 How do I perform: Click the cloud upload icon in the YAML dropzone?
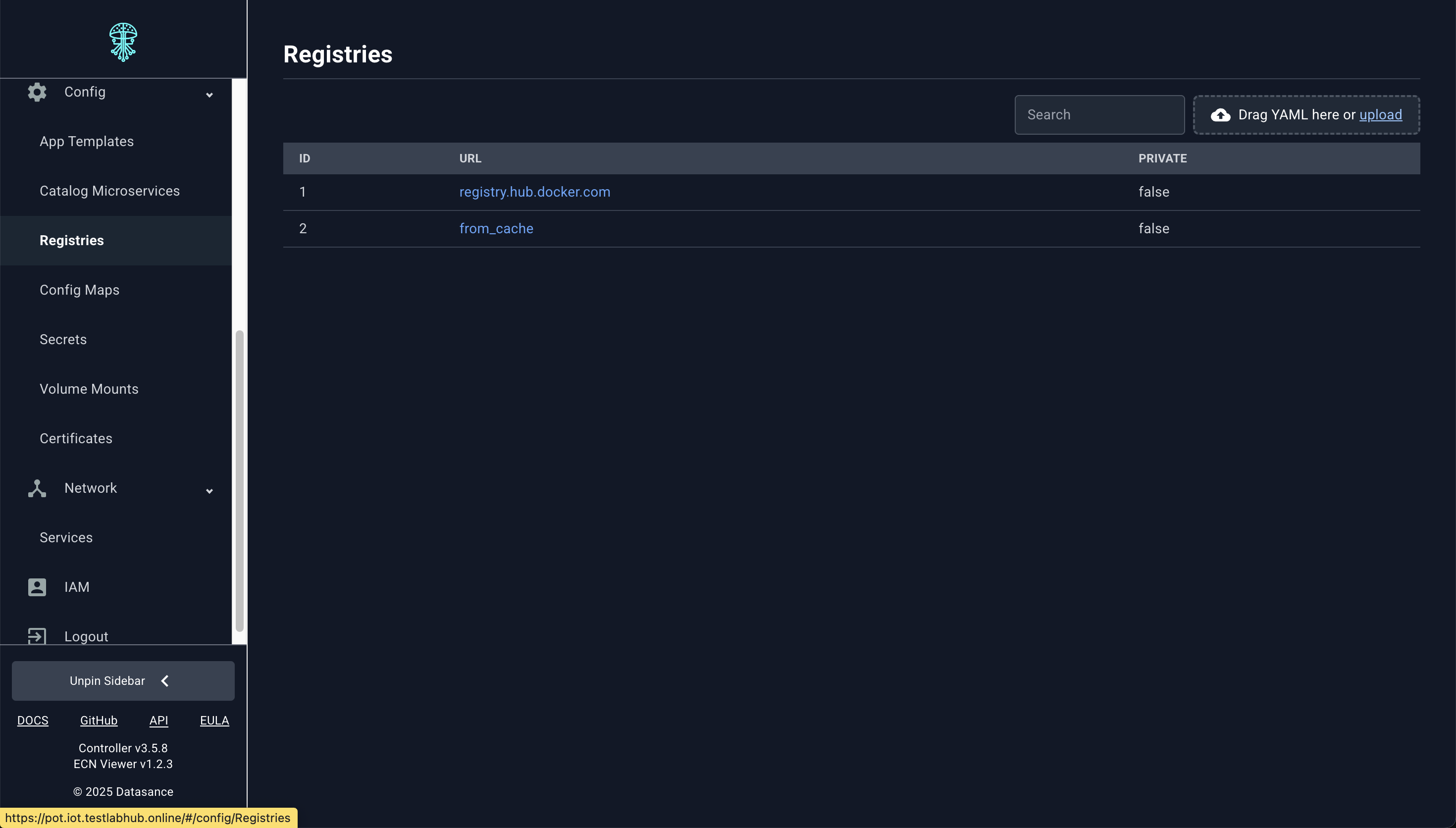pos(1220,115)
